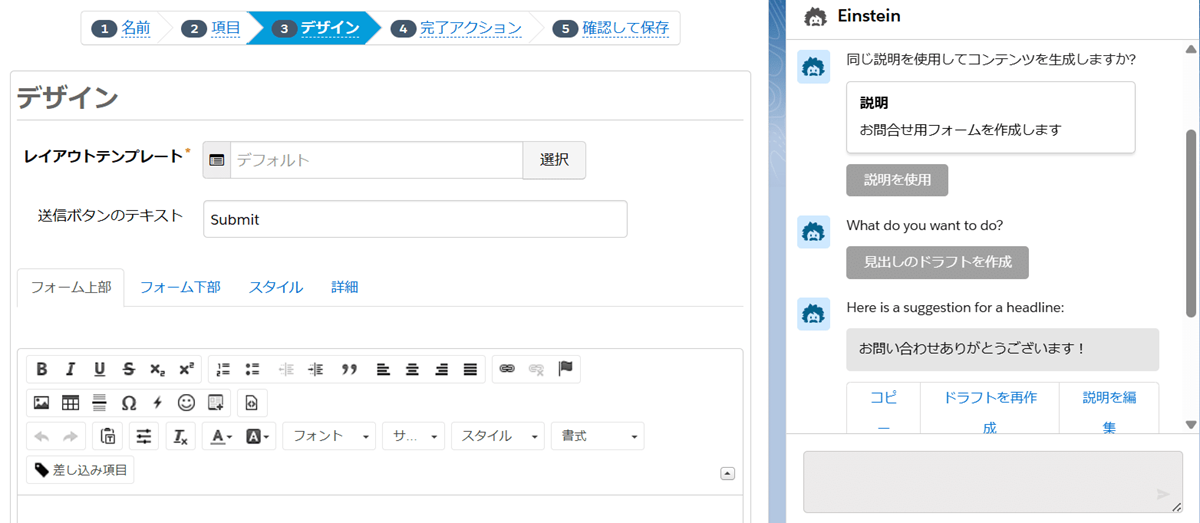The image size is (1200, 523).
Task: Click the insert link icon
Action: pos(507,369)
